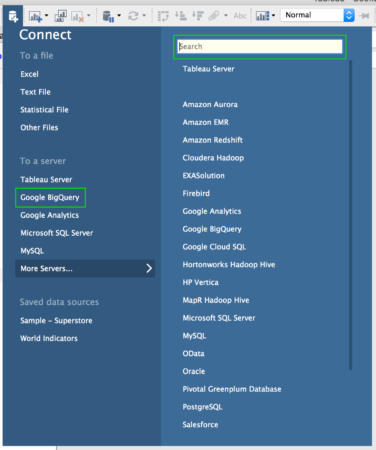Select Google Analytics in left panel
Screen dimensions: 376x450
click(x=50, y=215)
